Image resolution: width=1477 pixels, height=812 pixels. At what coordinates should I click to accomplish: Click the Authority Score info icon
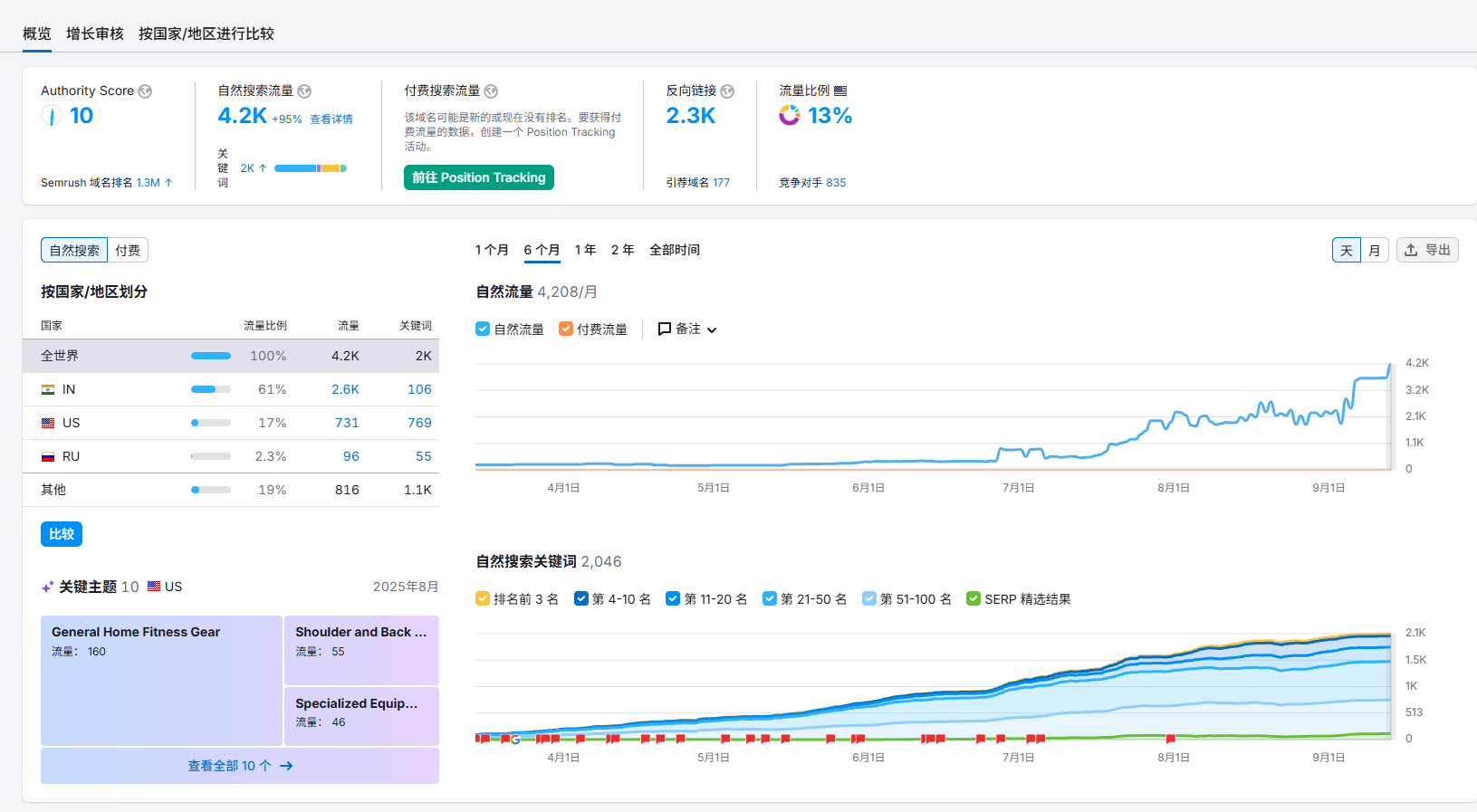(x=145, y=91)
